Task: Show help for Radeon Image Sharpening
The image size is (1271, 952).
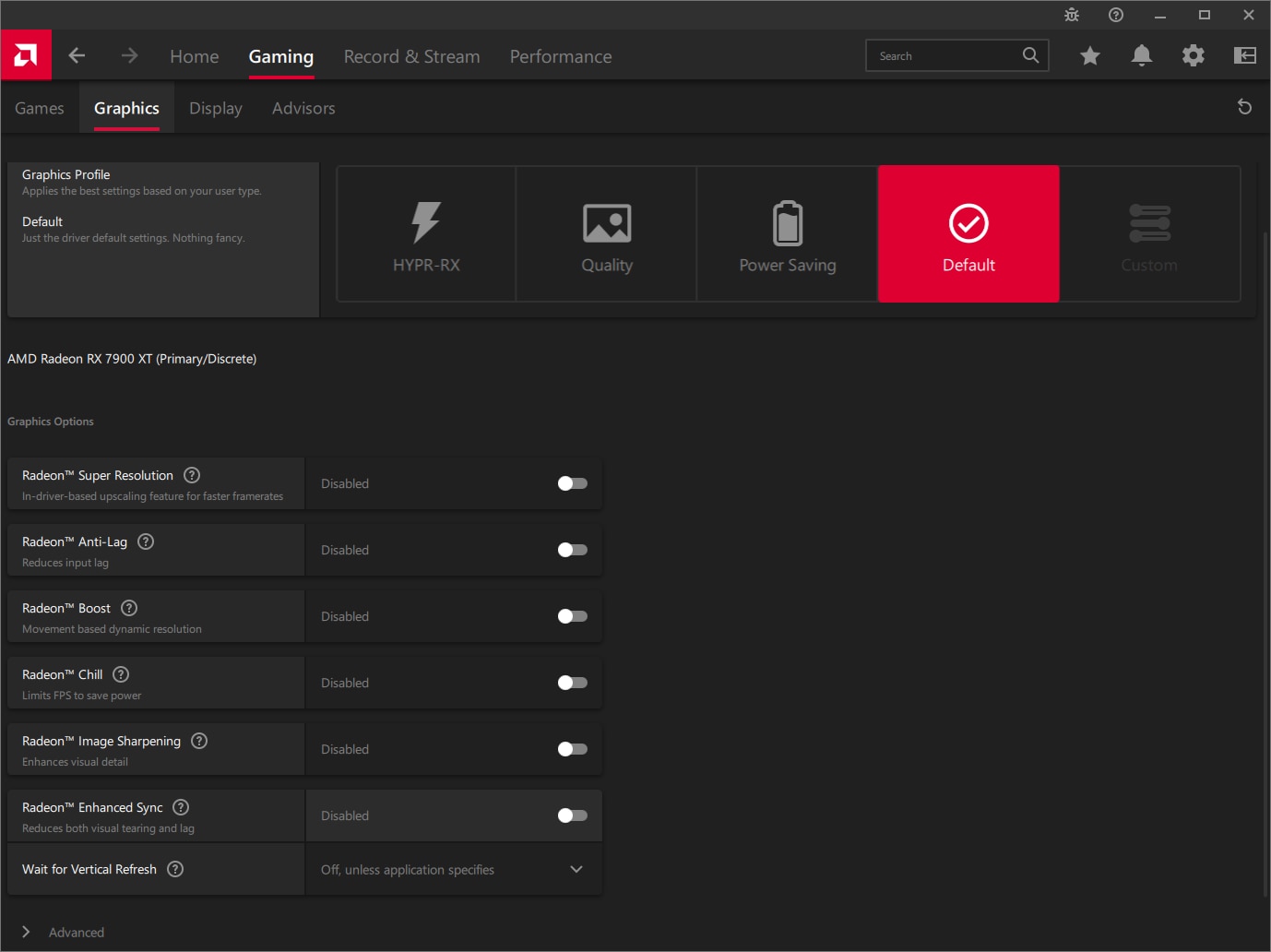Action: tap(199, 741)
